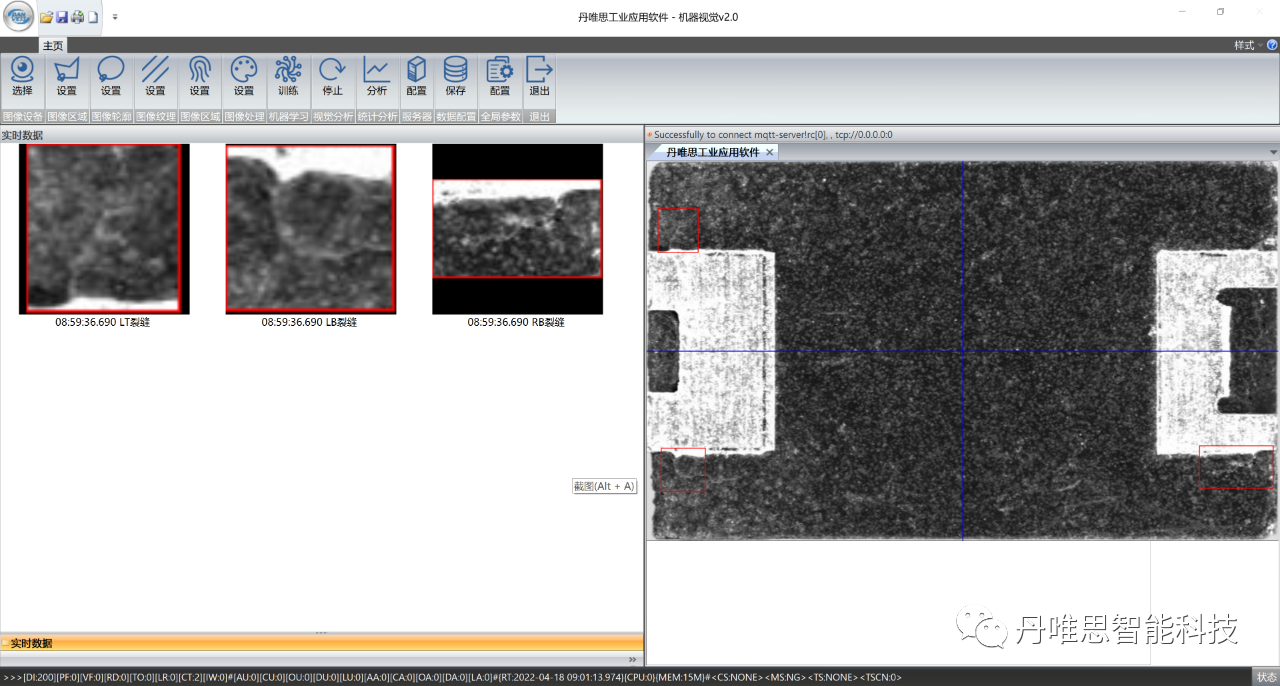Open the server-tower 配置 button
The height and width of the screenshot is (686, 1280).
pos(417,77)
